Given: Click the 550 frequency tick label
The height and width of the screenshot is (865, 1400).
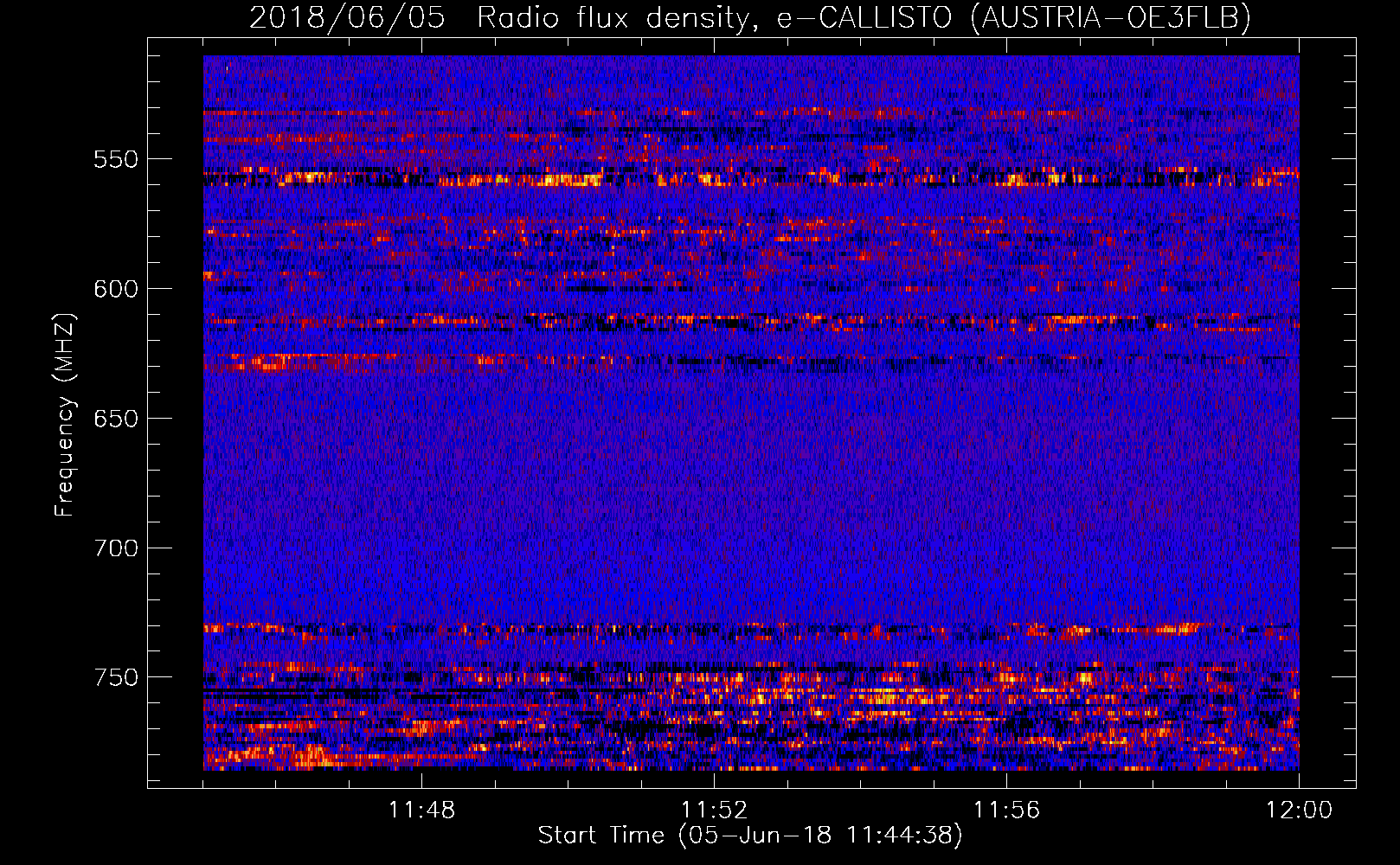Looking at the screenshot, I should click(x=116, y=160).
